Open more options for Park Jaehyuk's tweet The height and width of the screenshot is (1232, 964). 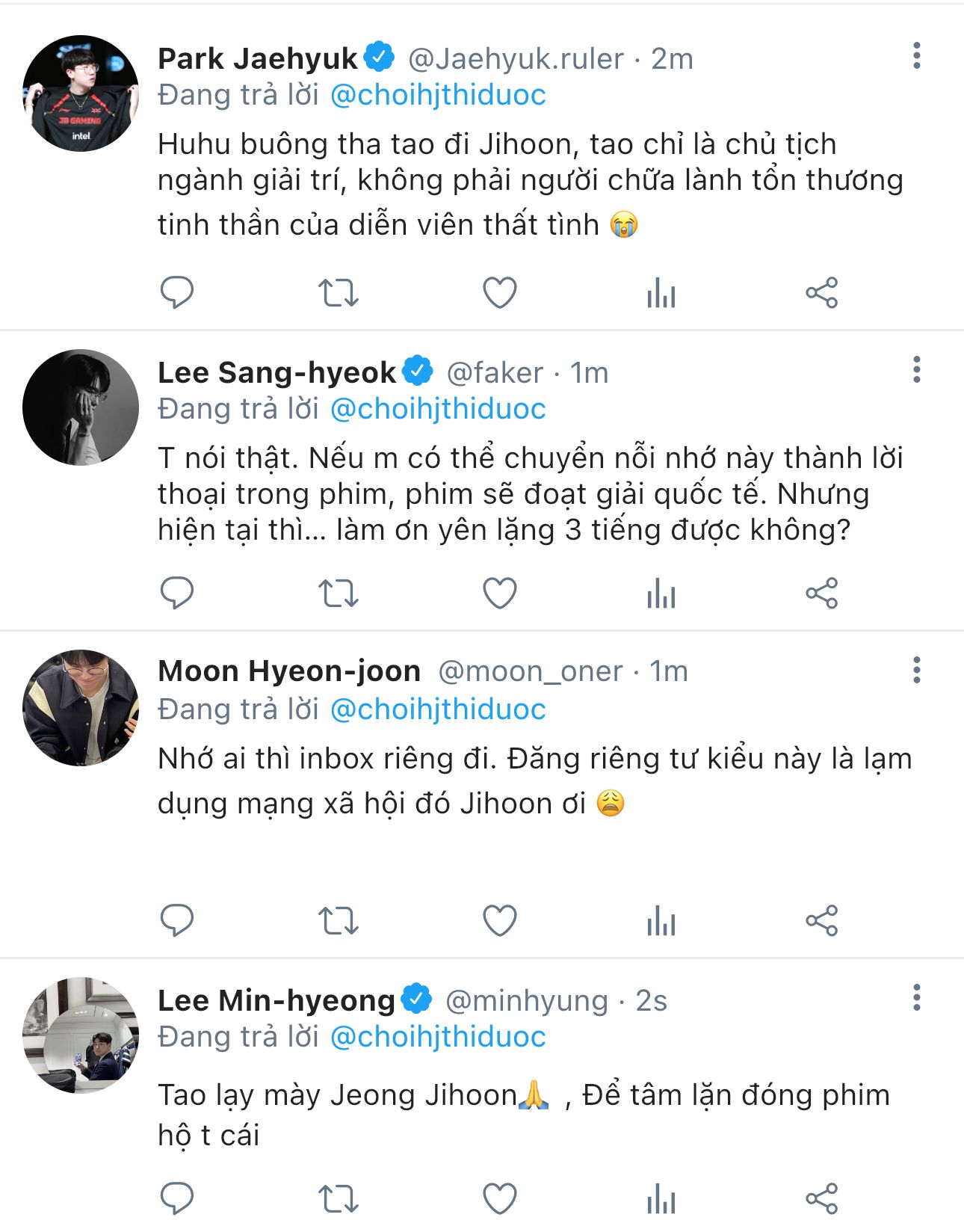click(916, 56)
